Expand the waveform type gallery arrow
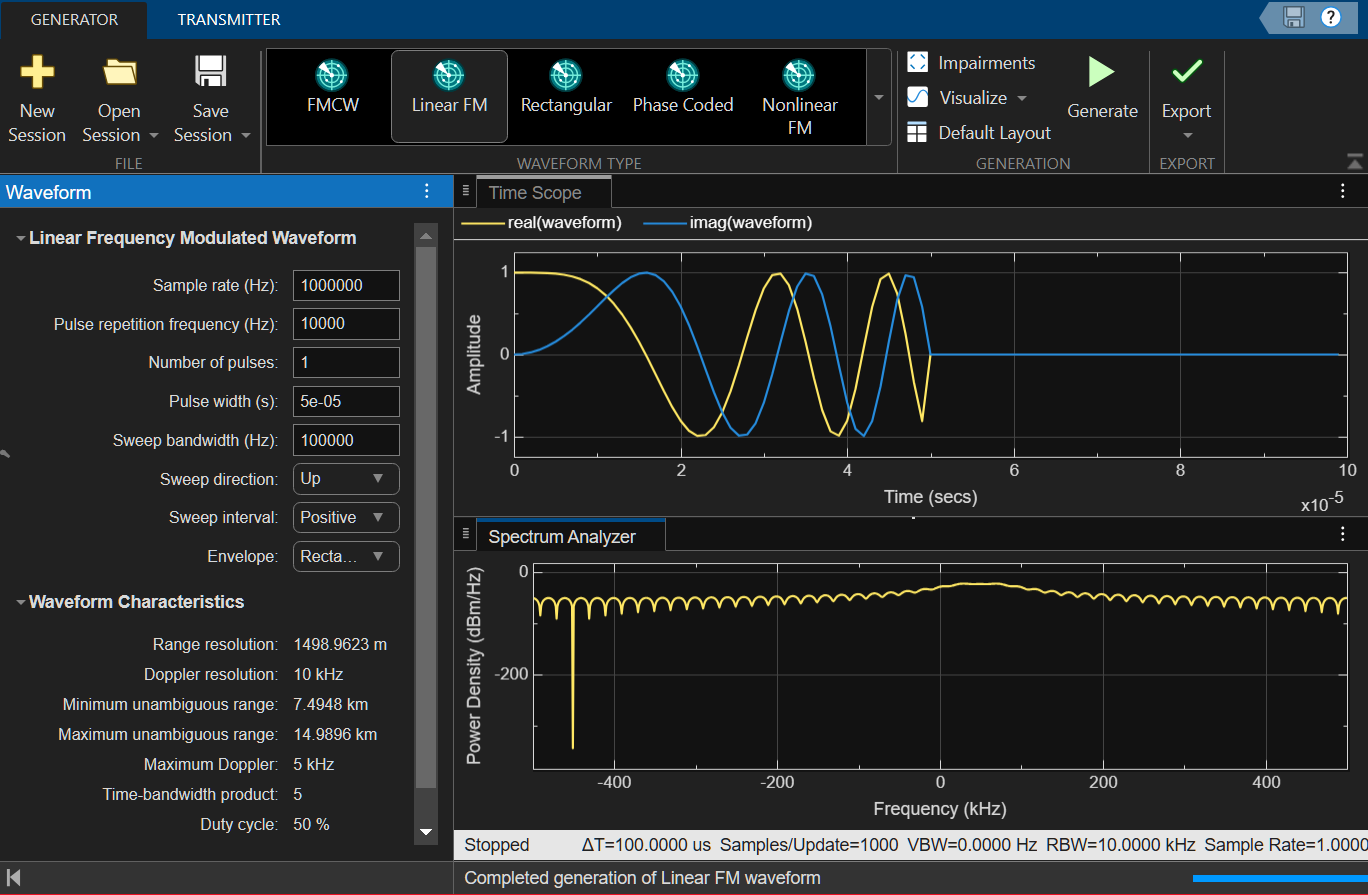1368x895 pixels. coord(878,96)
